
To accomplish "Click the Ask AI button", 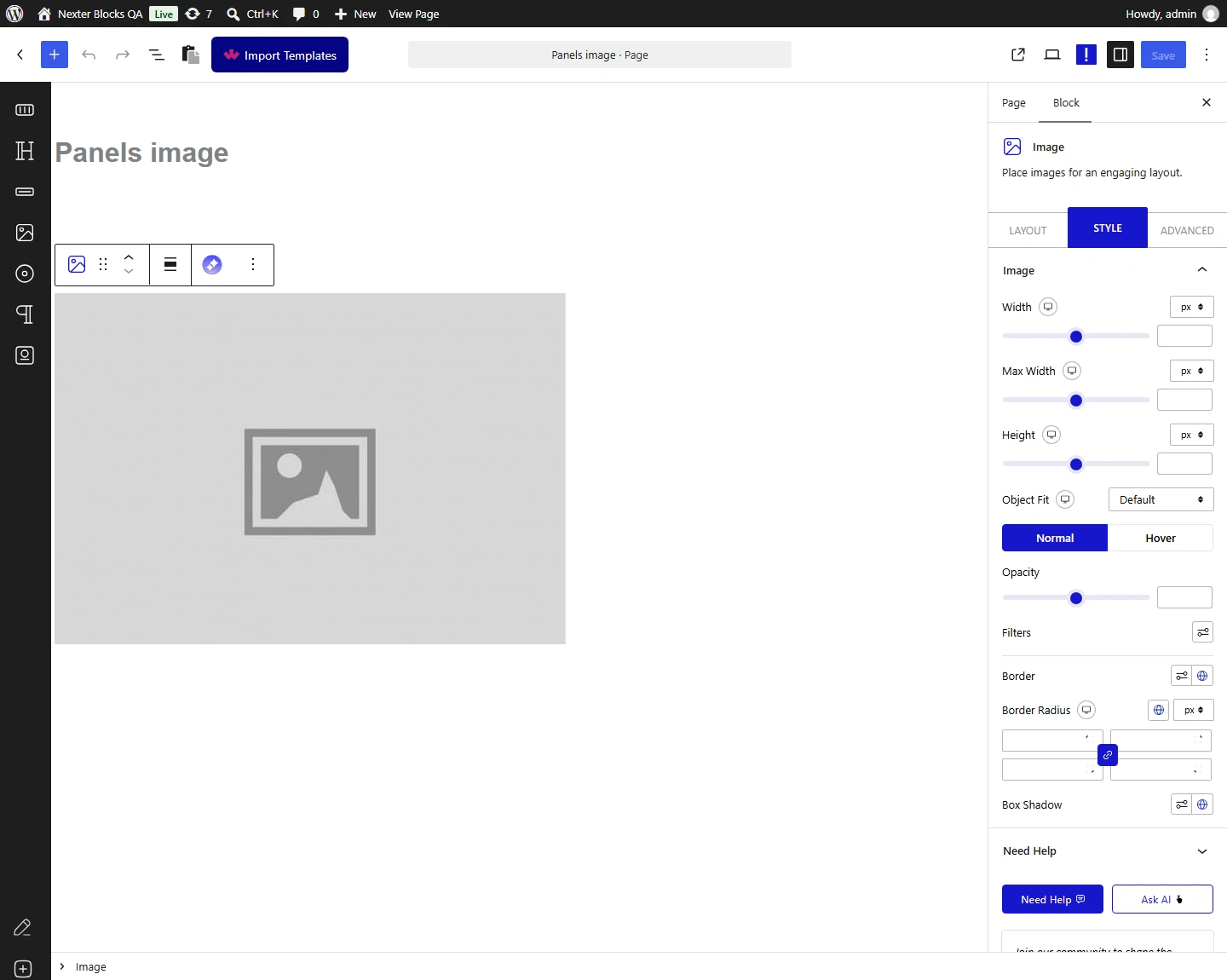I will click(x=1162, y=899).
